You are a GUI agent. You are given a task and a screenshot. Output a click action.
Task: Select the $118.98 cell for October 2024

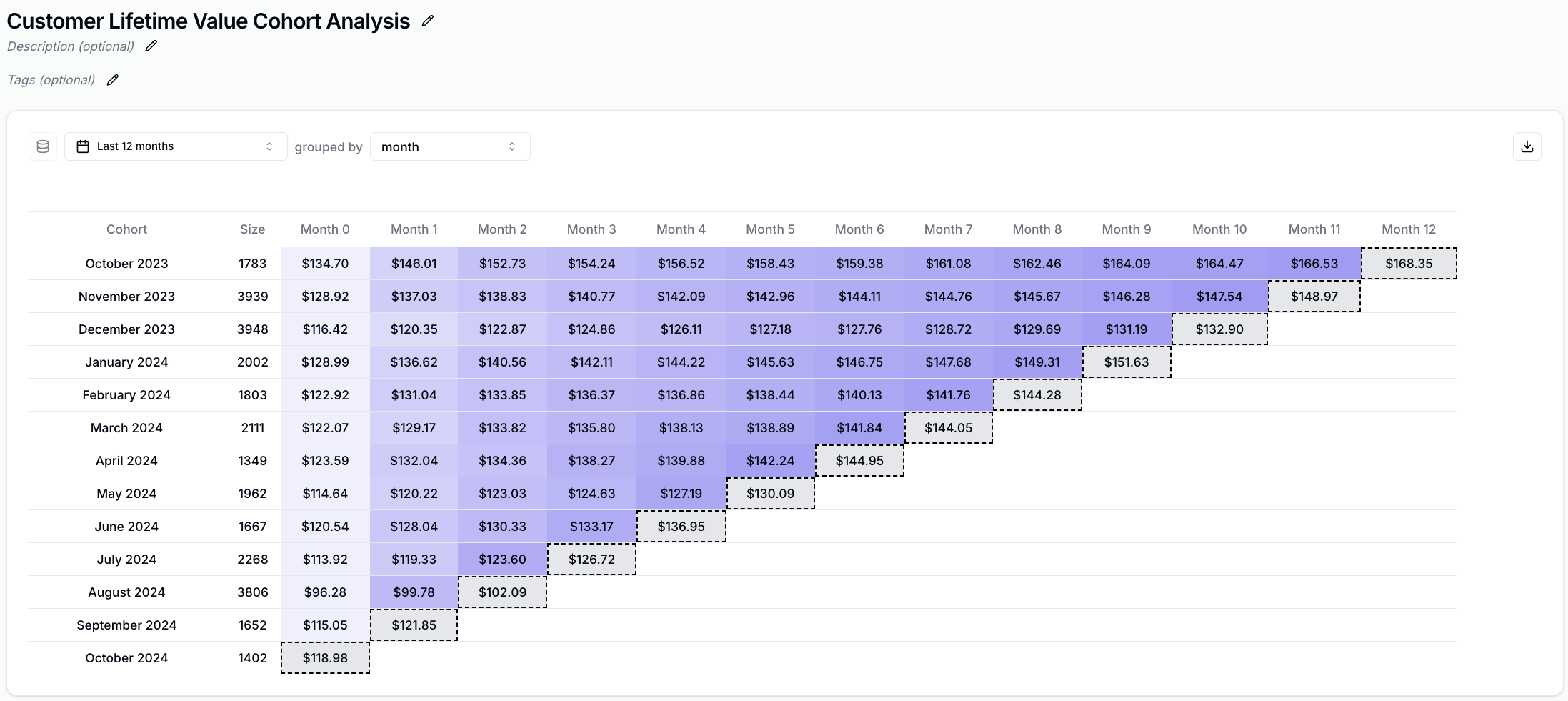click(x=325, y=657)
